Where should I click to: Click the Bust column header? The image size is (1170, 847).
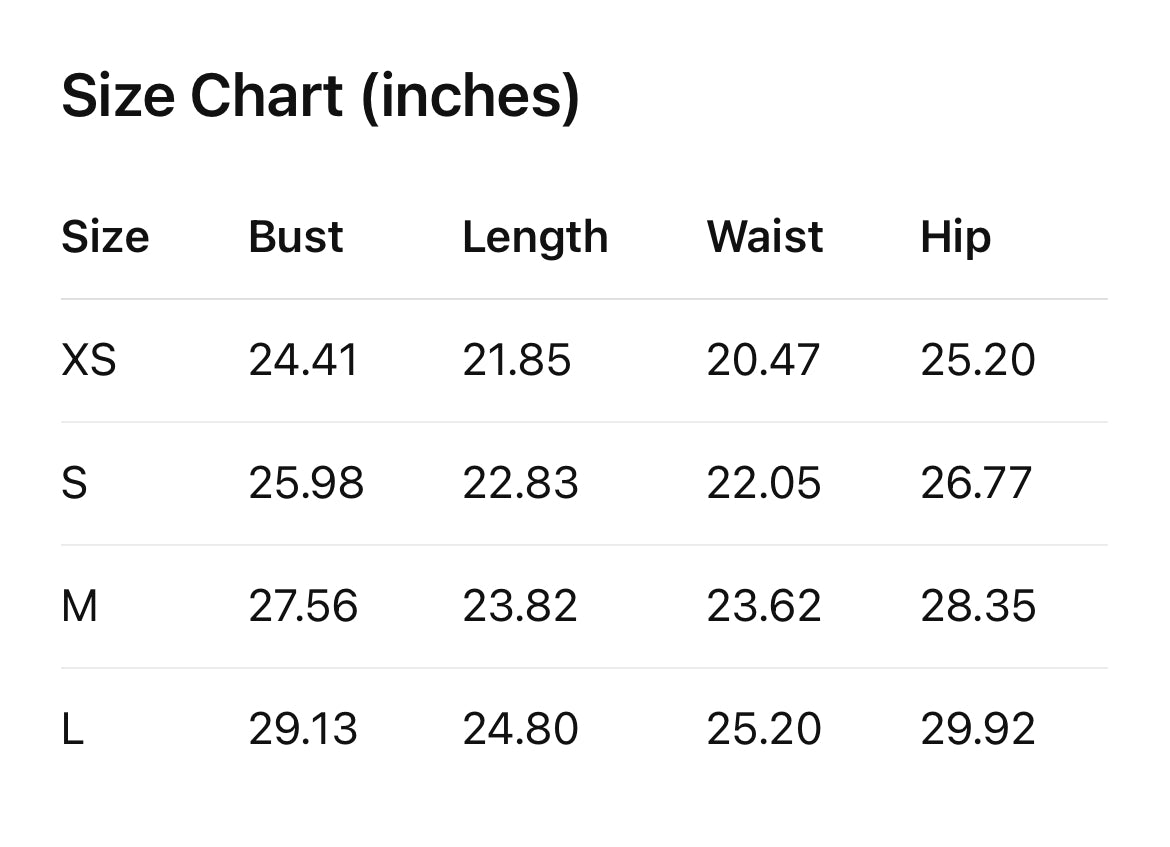pyautogui.click(x=296, y=237)
